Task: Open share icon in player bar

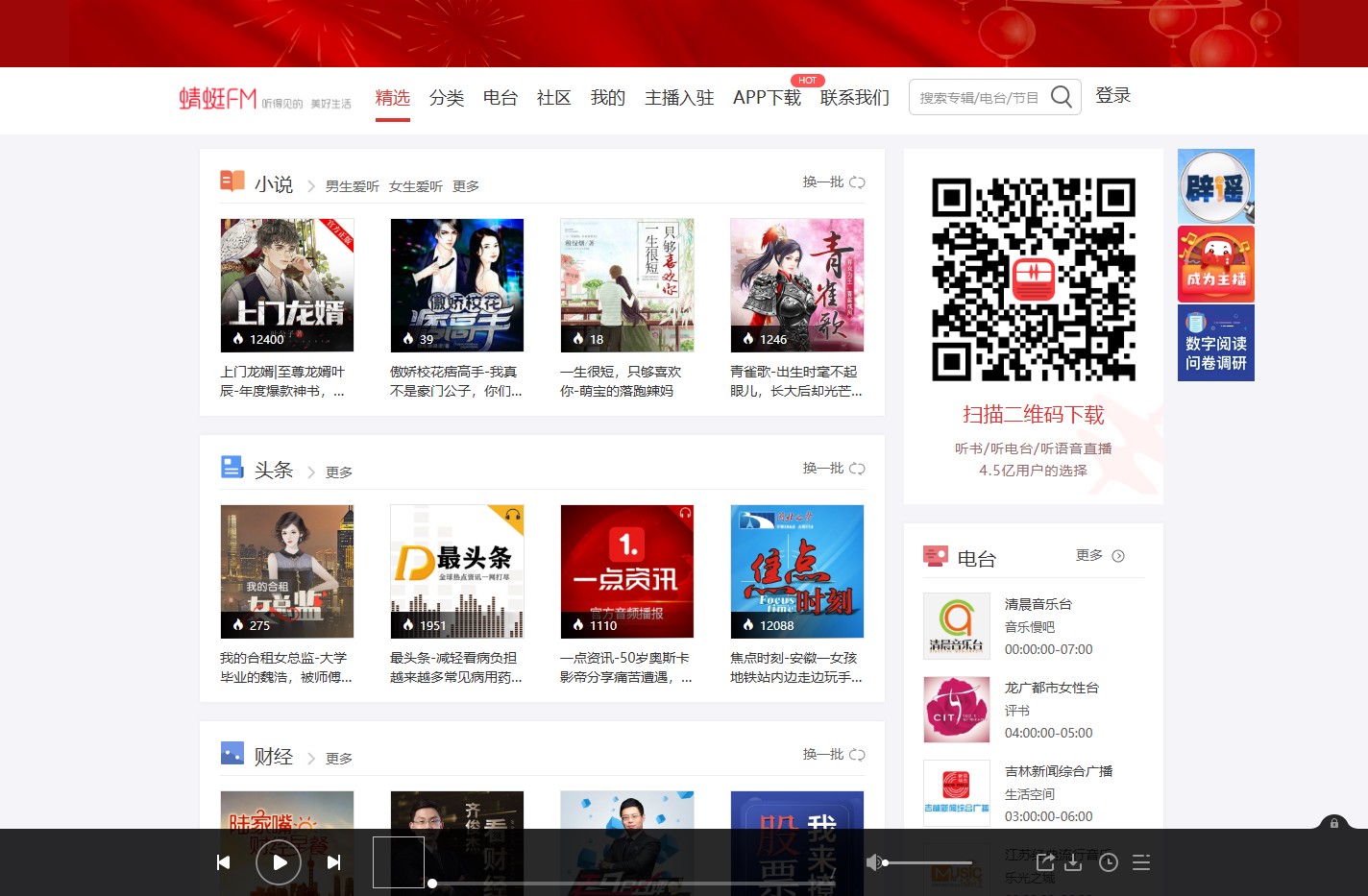Action: tap(1045, 862)
